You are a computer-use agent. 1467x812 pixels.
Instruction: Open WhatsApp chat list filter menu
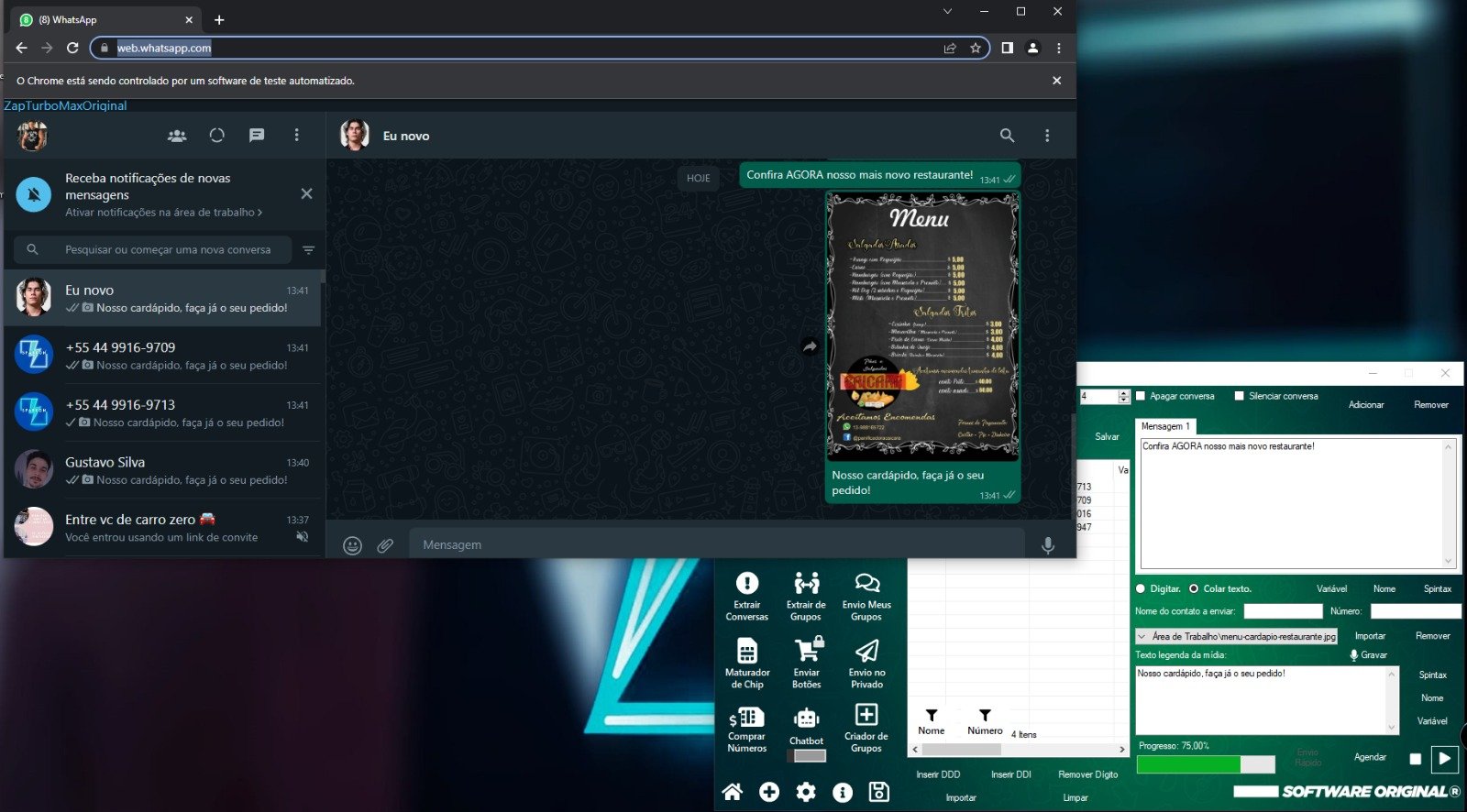(x=308, y=249)
